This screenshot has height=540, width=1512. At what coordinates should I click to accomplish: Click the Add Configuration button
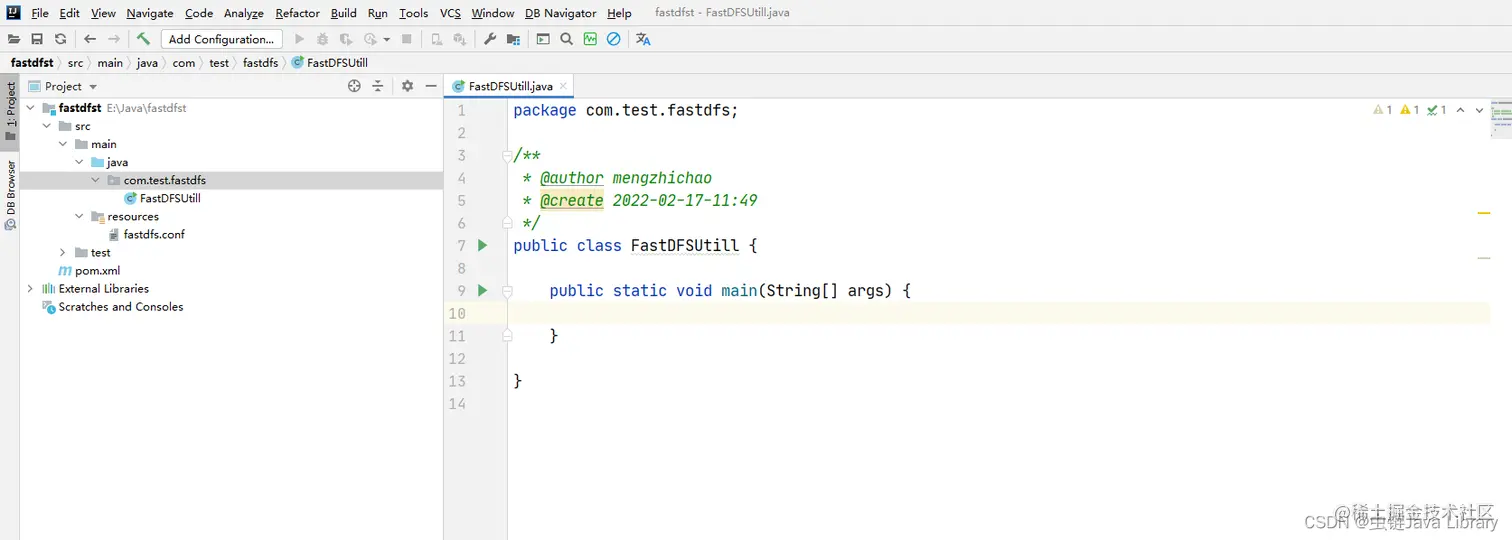(x=222, y=39)
